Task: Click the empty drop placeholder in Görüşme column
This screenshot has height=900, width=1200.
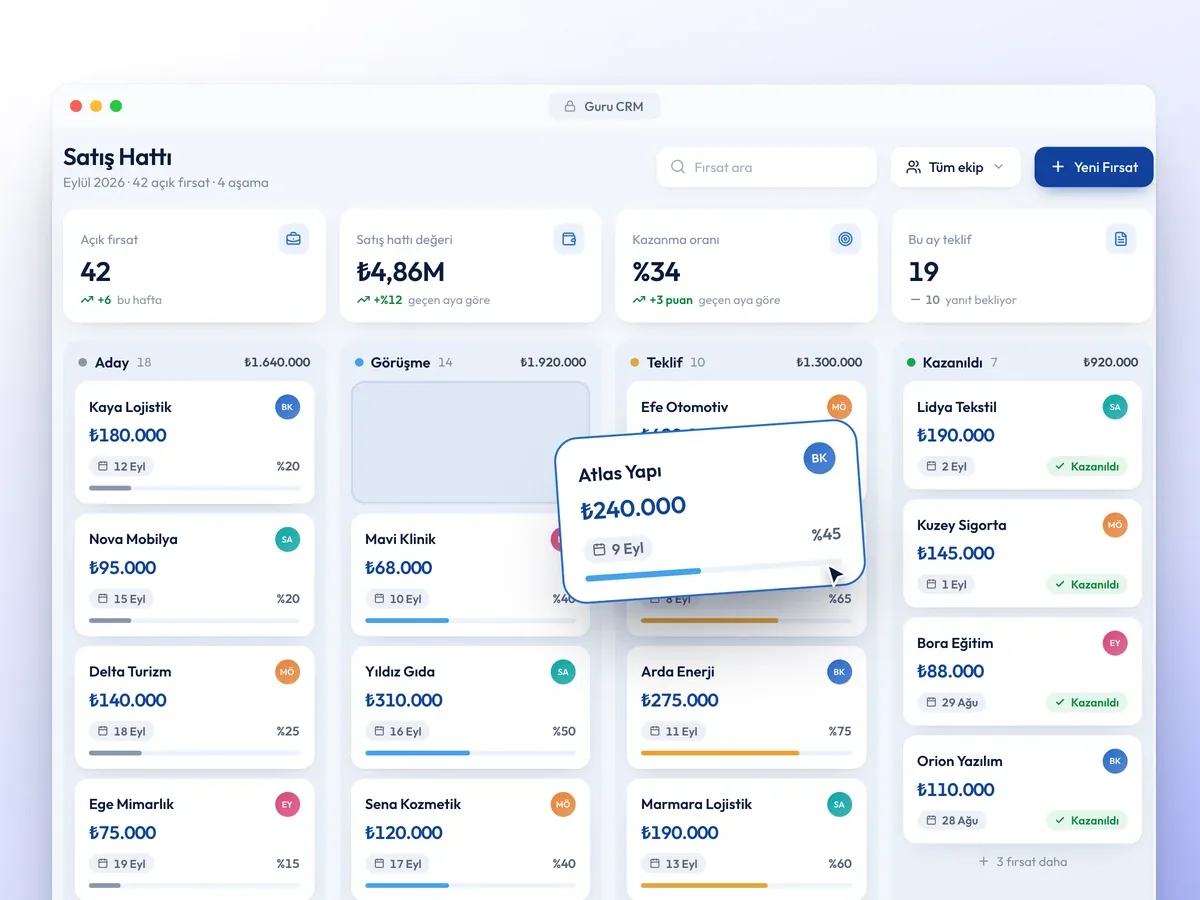Action: coord(470,442)
